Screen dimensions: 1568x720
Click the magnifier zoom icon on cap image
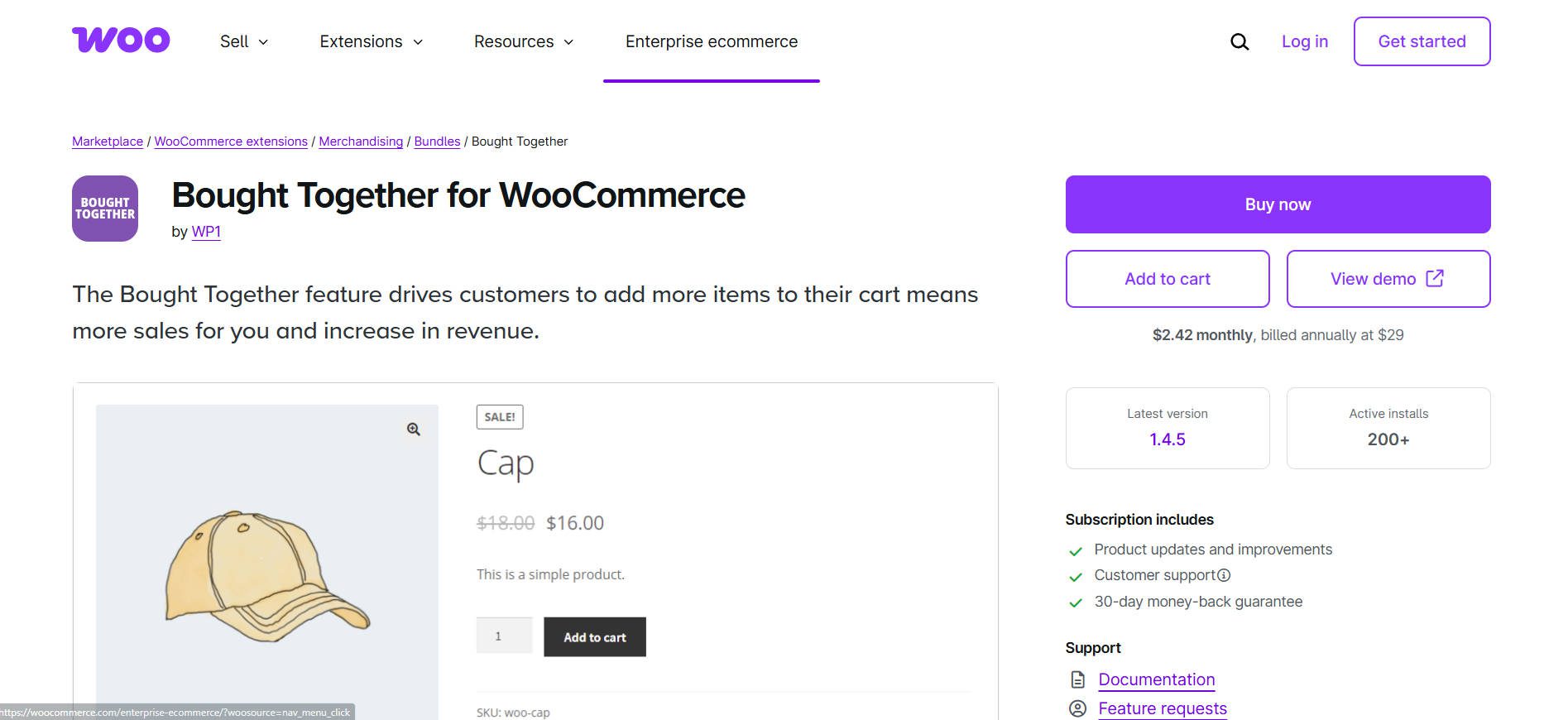[x=413, y=429]
